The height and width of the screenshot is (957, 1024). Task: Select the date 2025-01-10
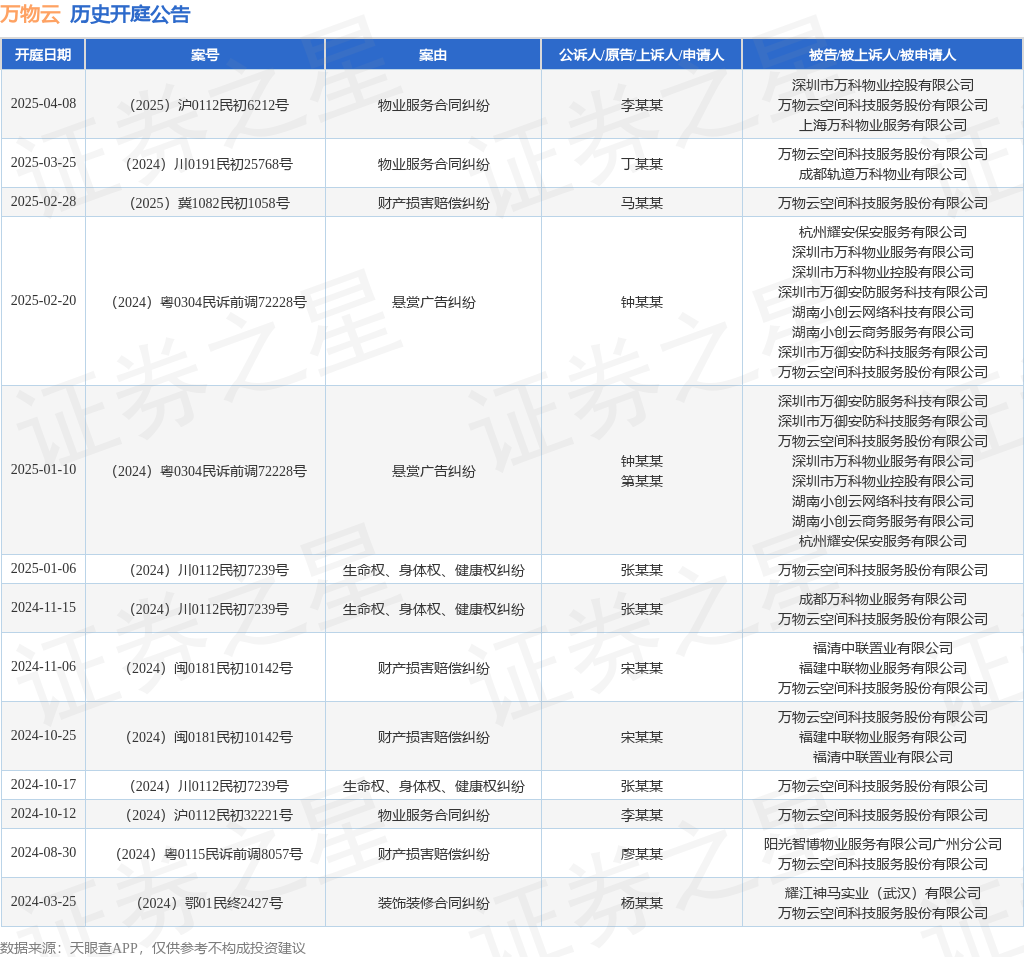tap(43, 470)
